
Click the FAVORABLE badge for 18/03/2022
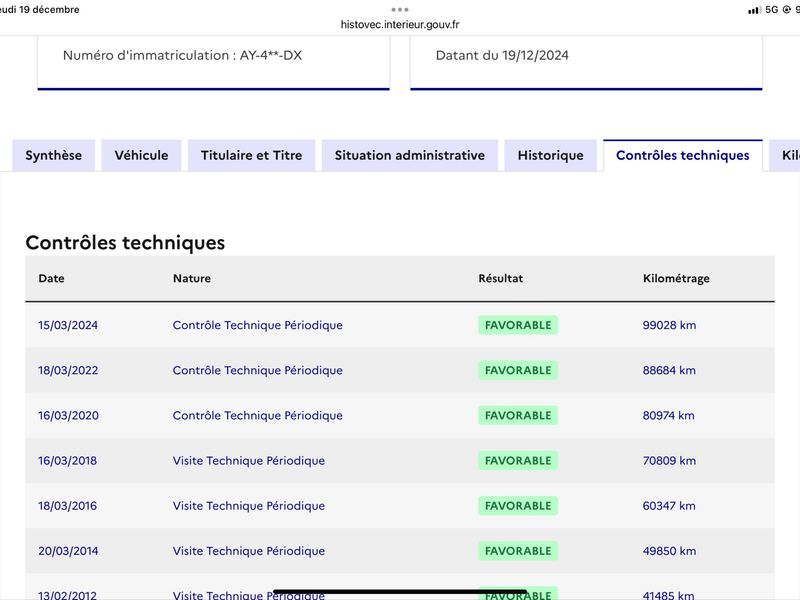tap(518, 370)
